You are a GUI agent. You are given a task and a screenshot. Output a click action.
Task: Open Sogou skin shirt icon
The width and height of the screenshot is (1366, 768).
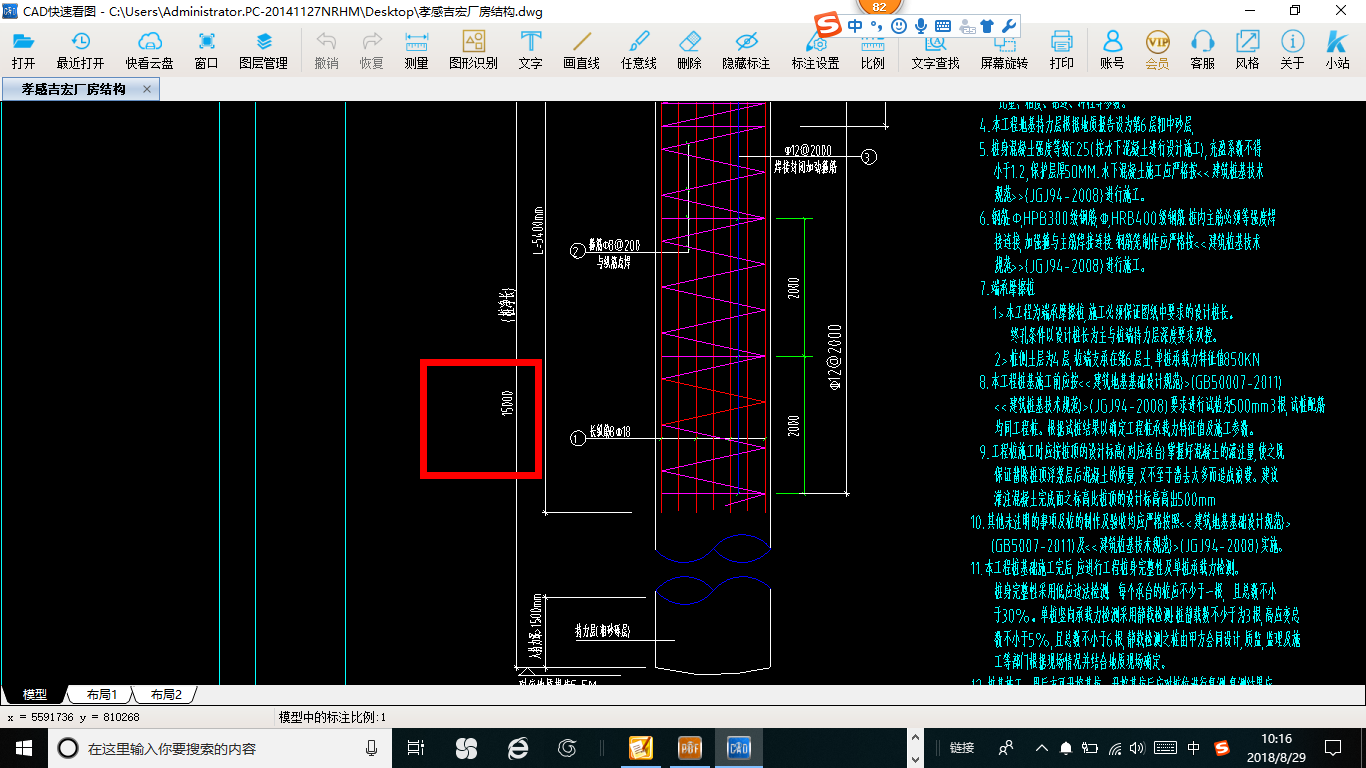(x=988, y=25)
